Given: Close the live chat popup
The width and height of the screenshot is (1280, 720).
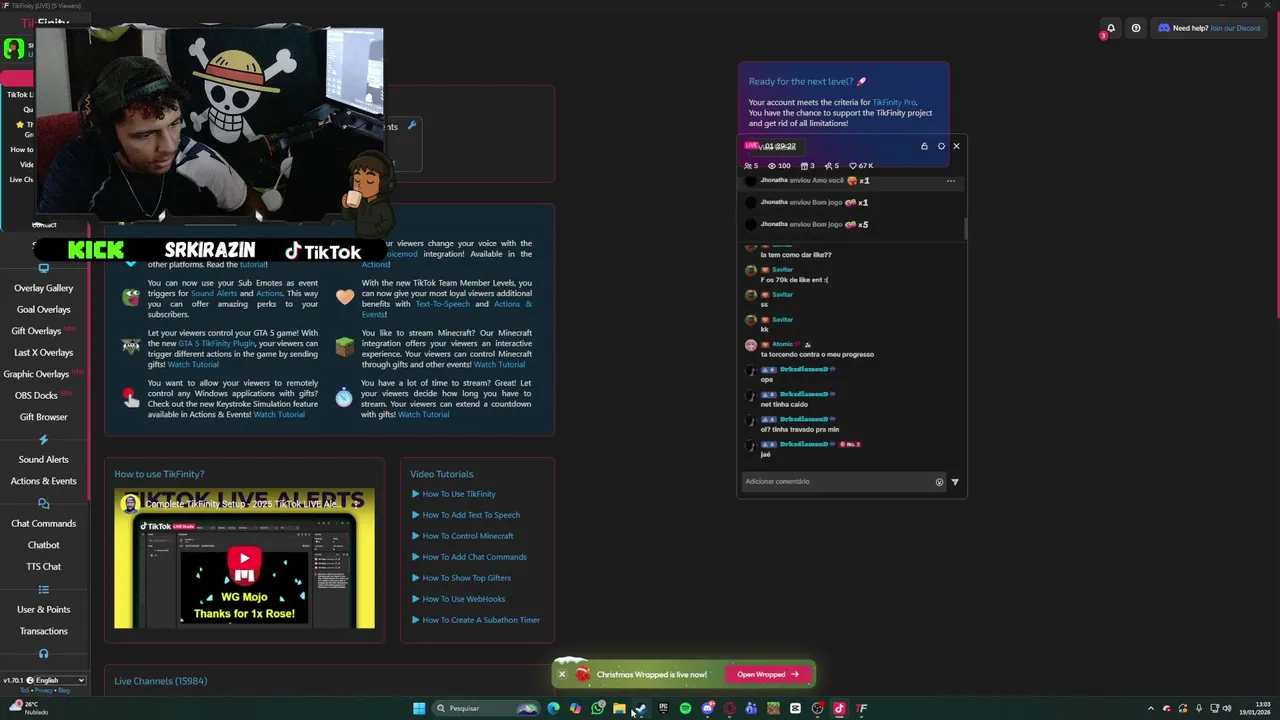Looking at the screenshot, I should (956, 146).
